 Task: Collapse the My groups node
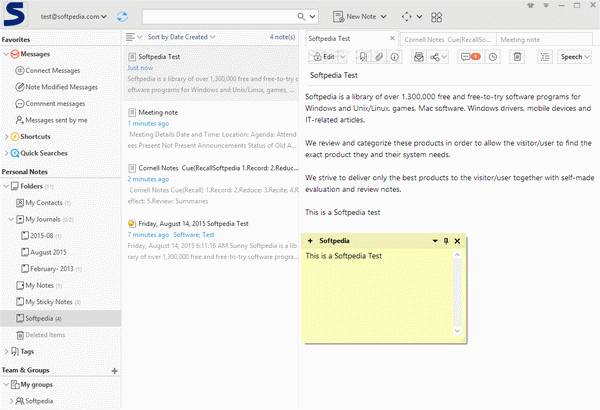pos(6,384)
